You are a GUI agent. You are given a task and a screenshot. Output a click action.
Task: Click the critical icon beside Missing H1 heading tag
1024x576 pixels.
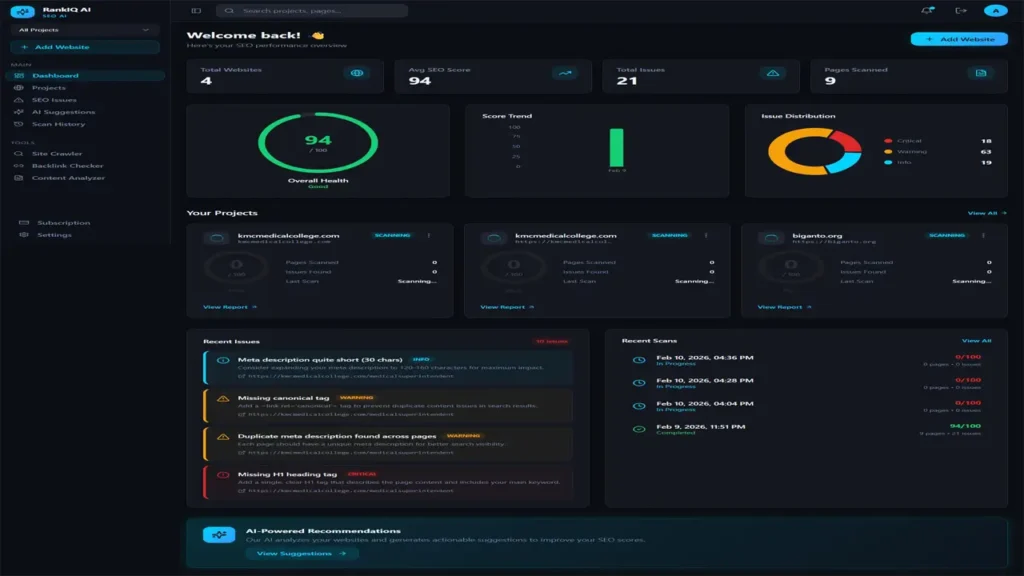point(223,475)
